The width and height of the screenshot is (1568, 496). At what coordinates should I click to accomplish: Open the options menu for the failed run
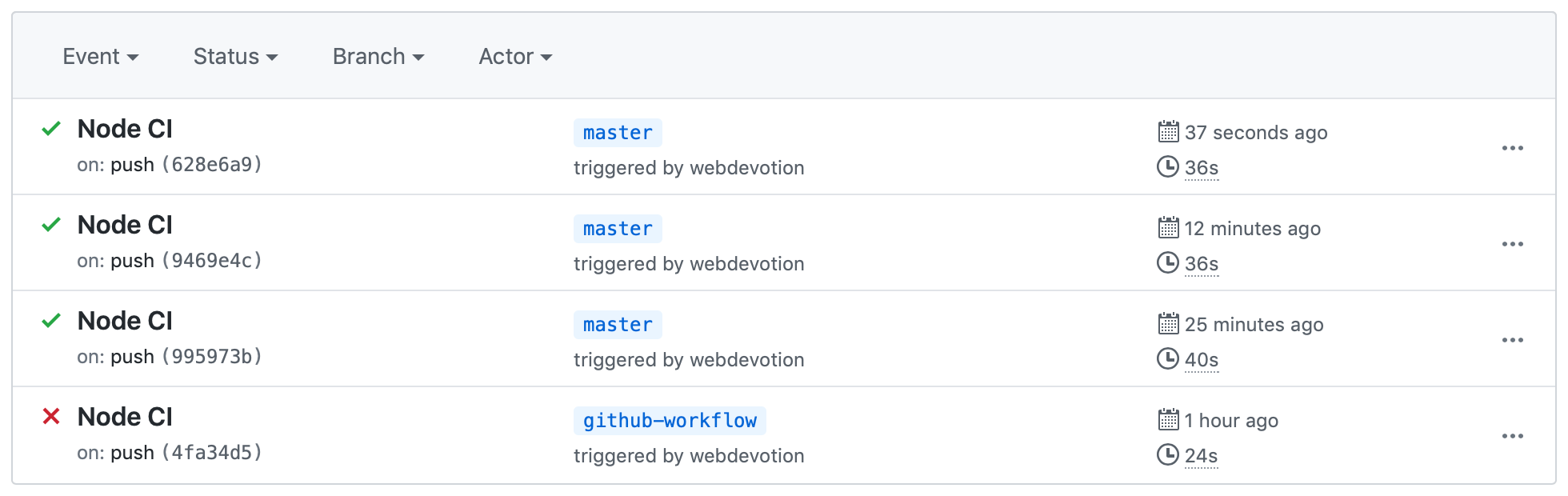pos(1514,435)
